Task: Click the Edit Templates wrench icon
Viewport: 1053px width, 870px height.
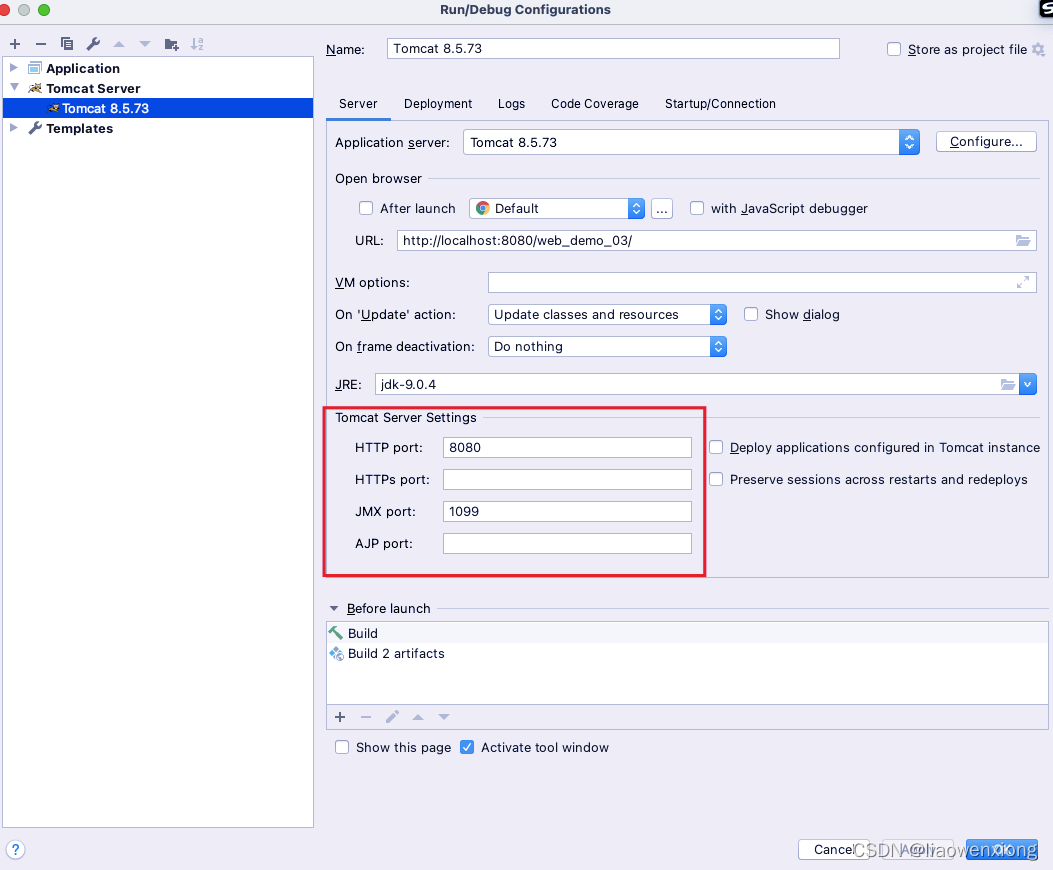Action: tap(93, 44)
